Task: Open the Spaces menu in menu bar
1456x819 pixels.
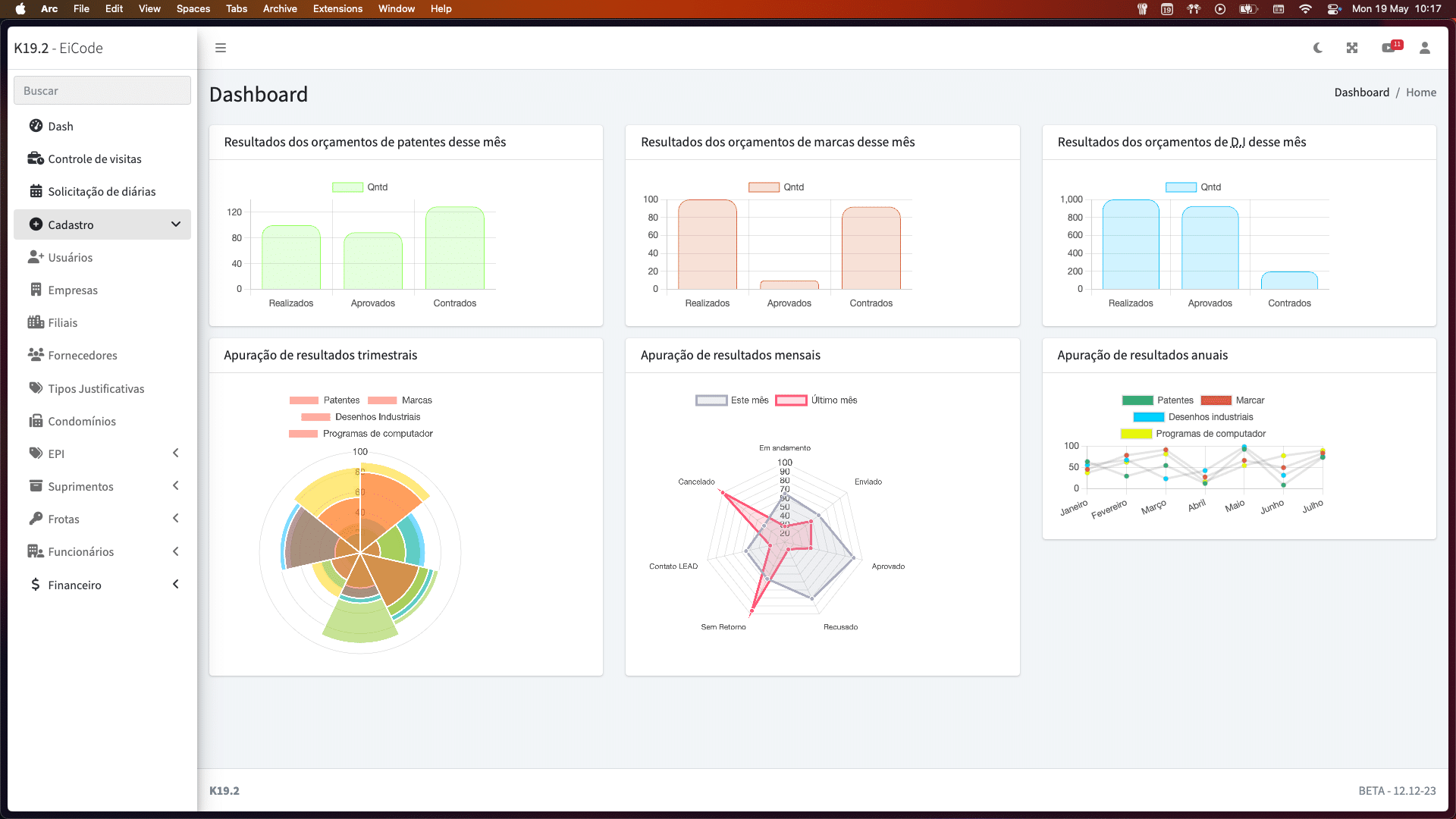Action: [193, 8]
